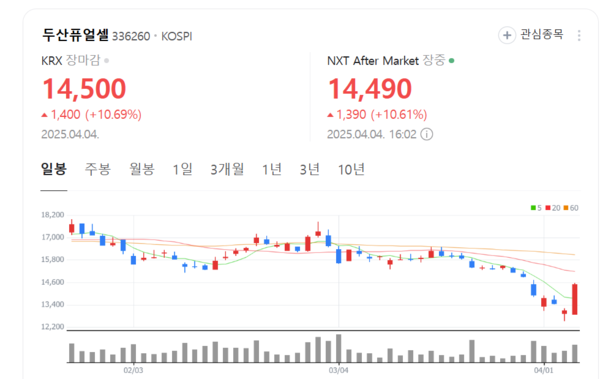Open the 1일 chart tab
Viewport: 600px width, 379px height.
coord(183,169)
